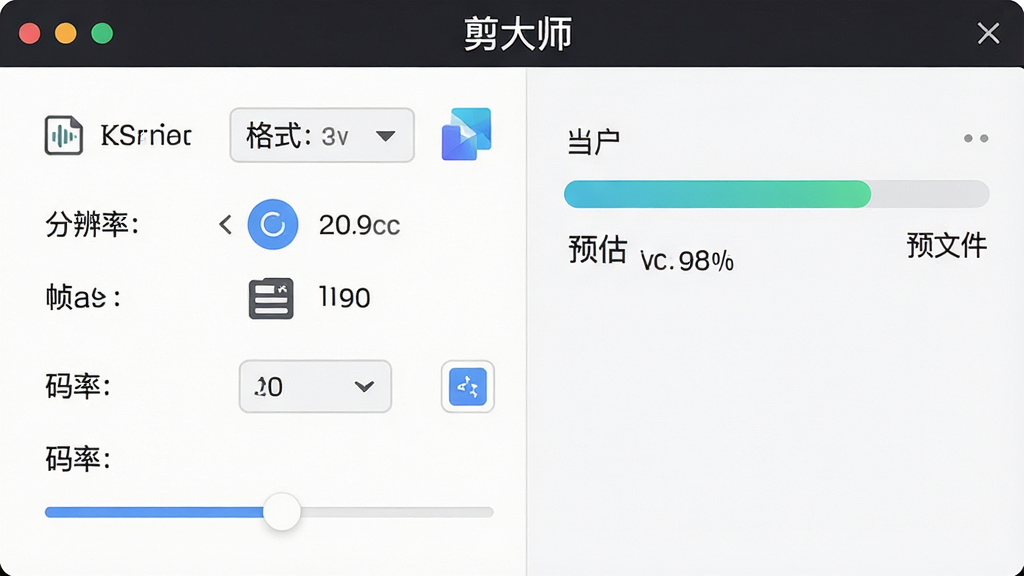Click the KSrriet file name
1024x576 pixels.
pyautogui.click(x=146, y=136)
